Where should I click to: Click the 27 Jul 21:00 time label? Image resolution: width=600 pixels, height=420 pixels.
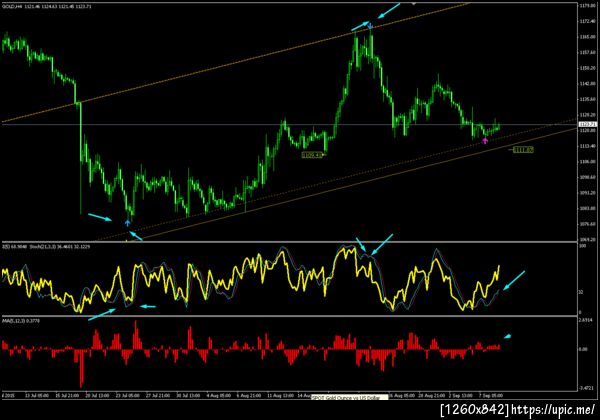[158, 396]
